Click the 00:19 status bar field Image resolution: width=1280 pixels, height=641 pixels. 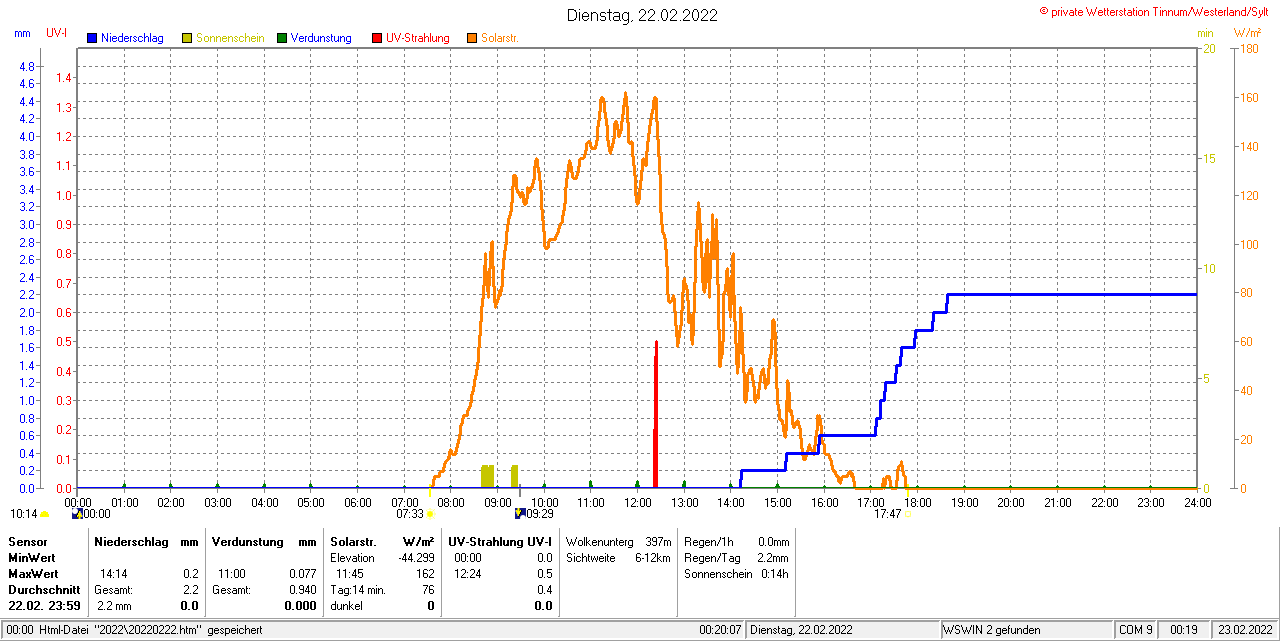pyautogui.click(x=1184, y=630)
